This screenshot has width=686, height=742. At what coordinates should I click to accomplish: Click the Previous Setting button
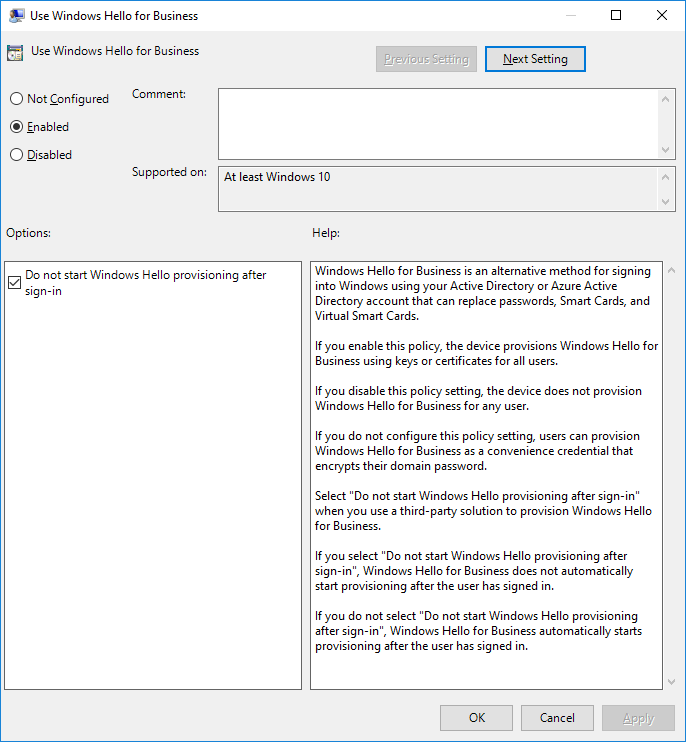[x=426, y=59]
